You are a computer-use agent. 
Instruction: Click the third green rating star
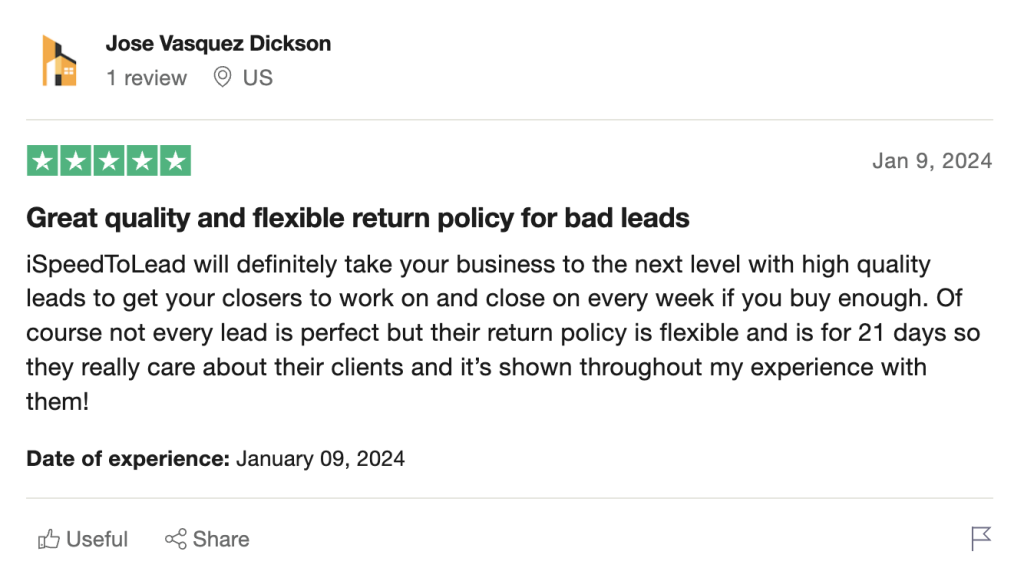tap(108, 161)
